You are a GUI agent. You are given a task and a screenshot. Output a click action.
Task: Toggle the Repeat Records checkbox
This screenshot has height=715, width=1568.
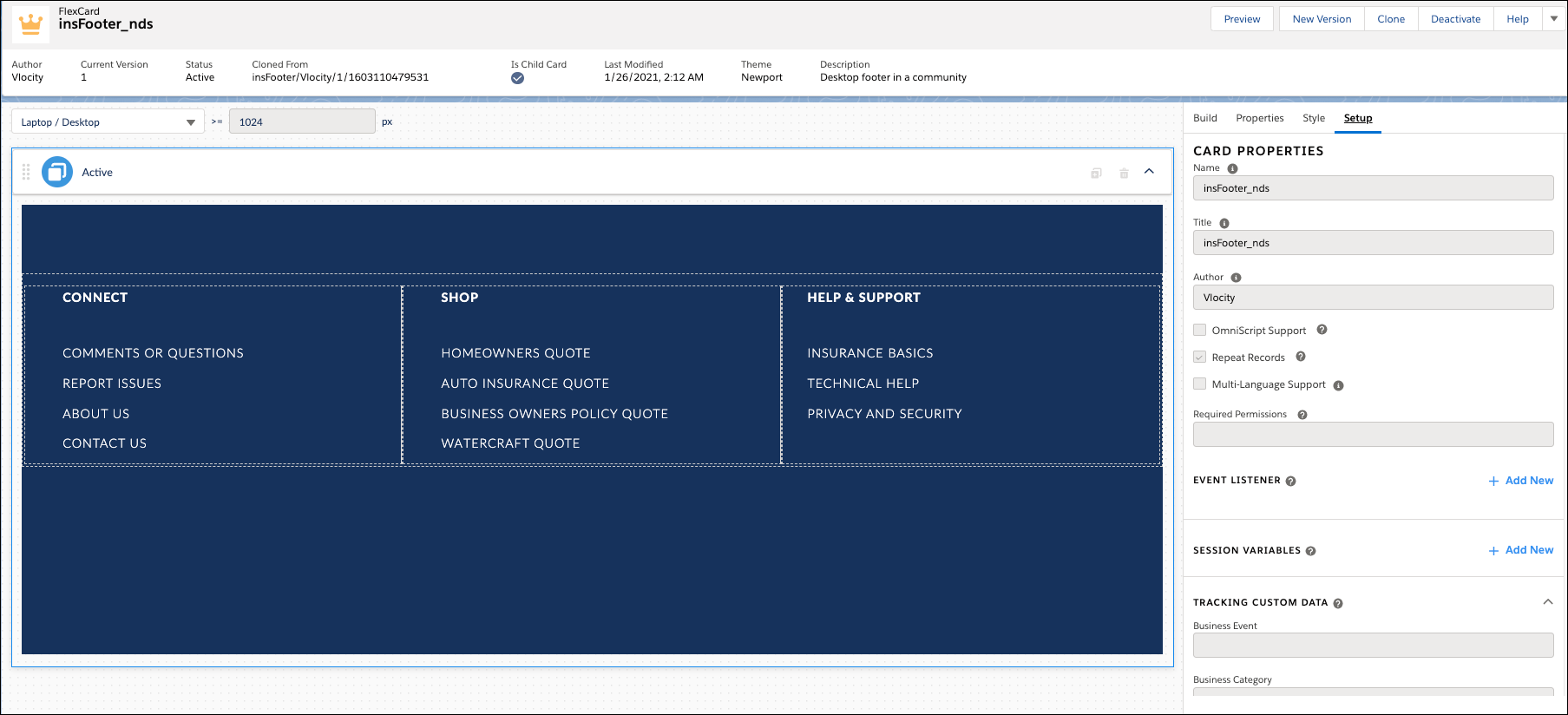click(1199, 357)
